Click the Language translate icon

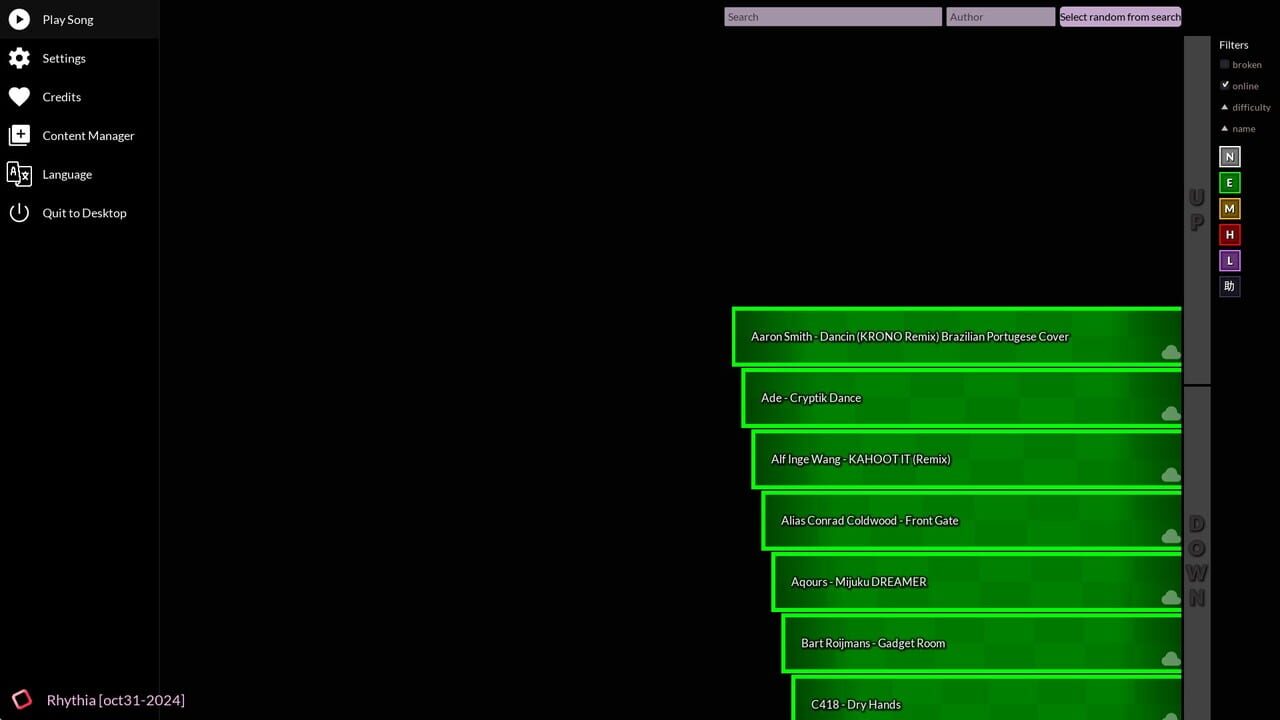[19, 174]
